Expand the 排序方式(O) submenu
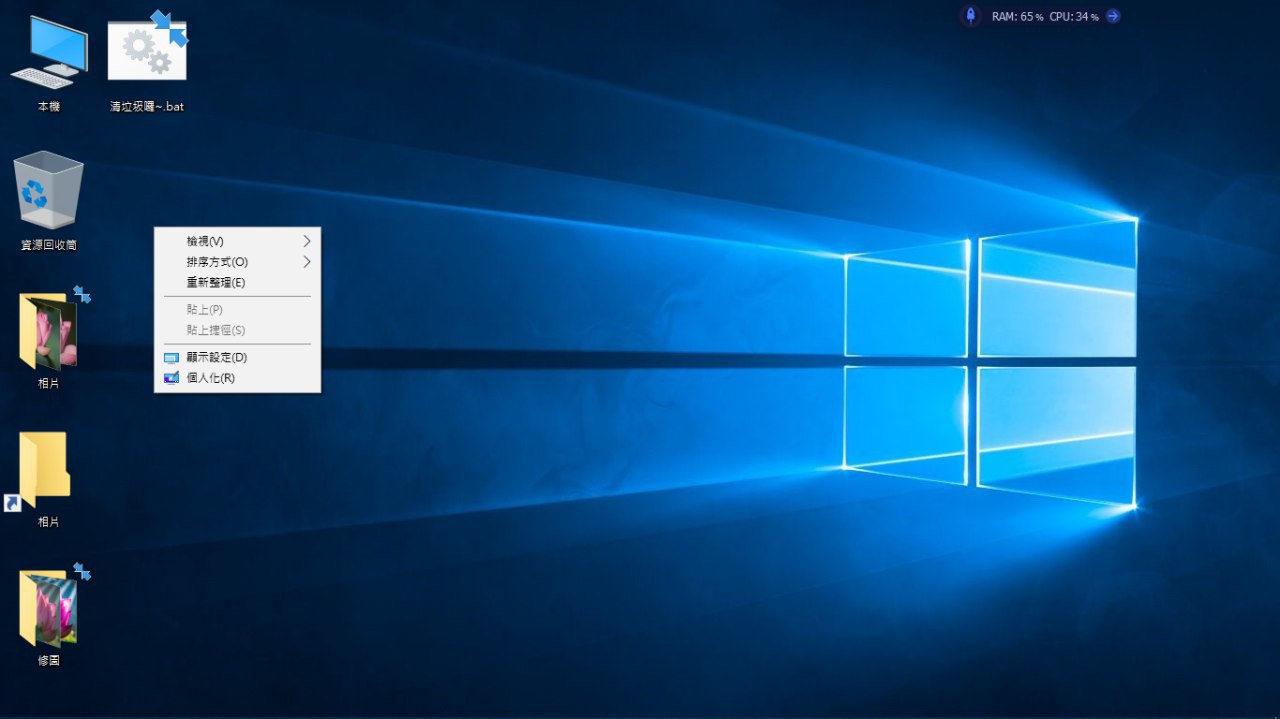Screen dimensions: 1280x719 237,262
